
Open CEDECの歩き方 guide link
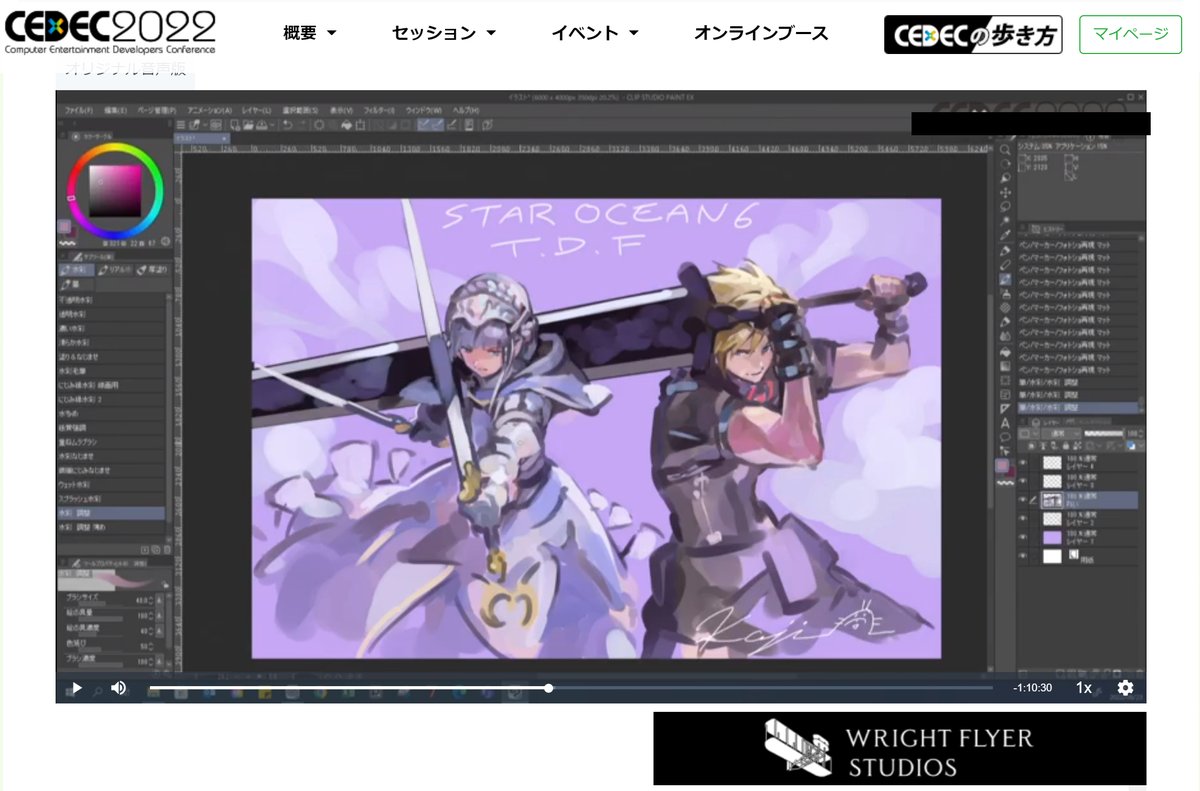pos(973,34)
